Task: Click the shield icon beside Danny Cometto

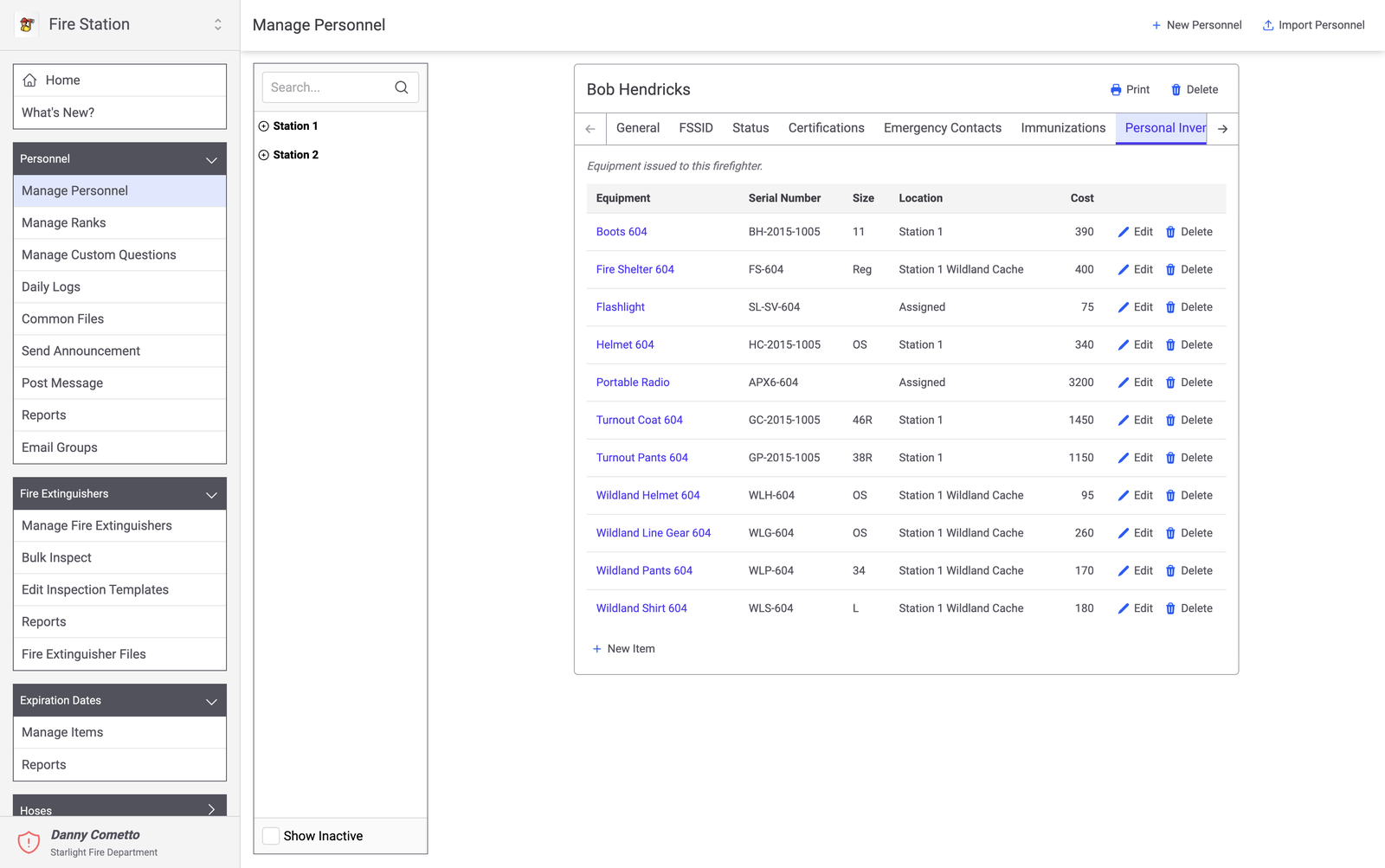Action: coord(29,842)
